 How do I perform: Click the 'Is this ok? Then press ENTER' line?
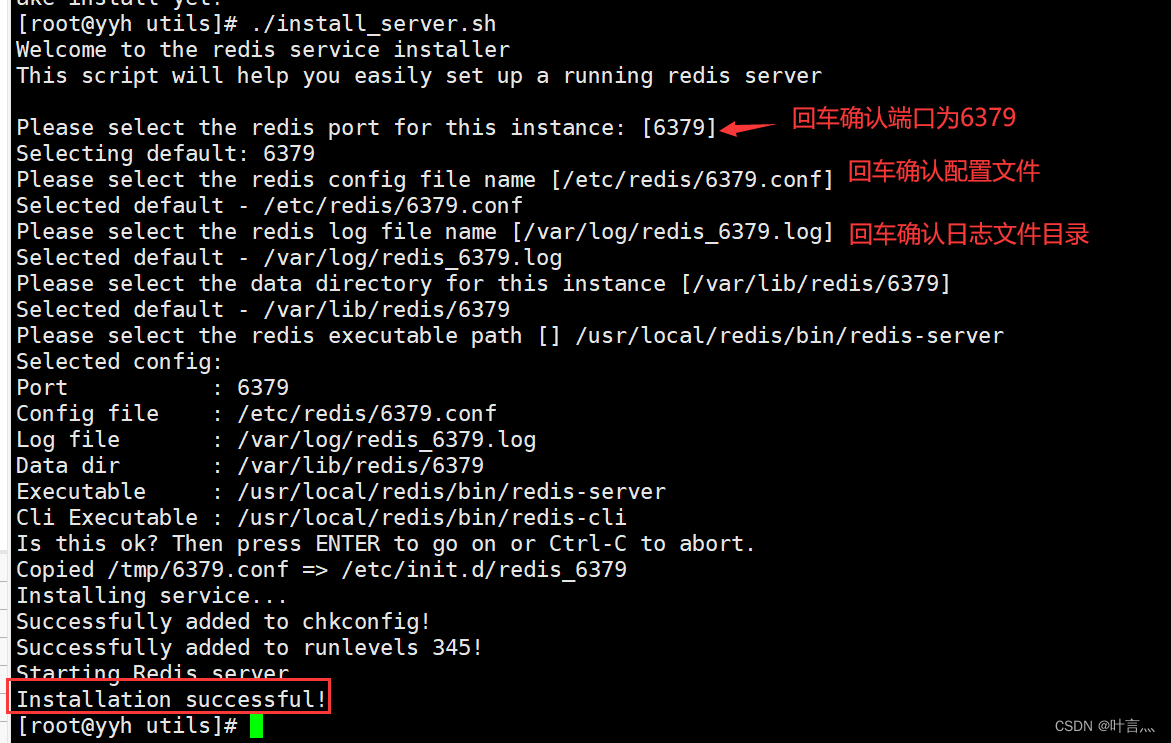385,543
